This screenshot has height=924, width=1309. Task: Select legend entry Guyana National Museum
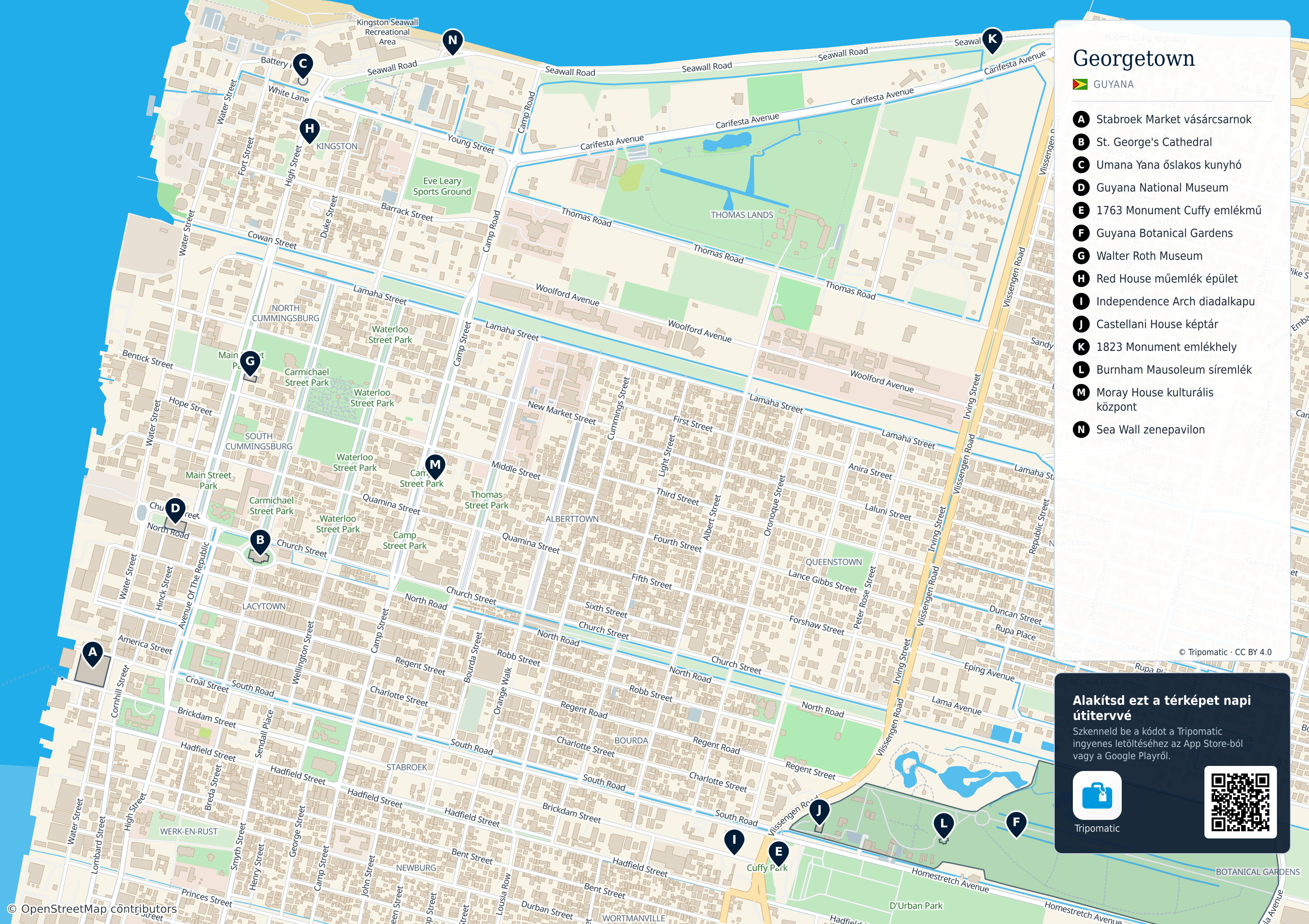click(x=1150, y=188)
